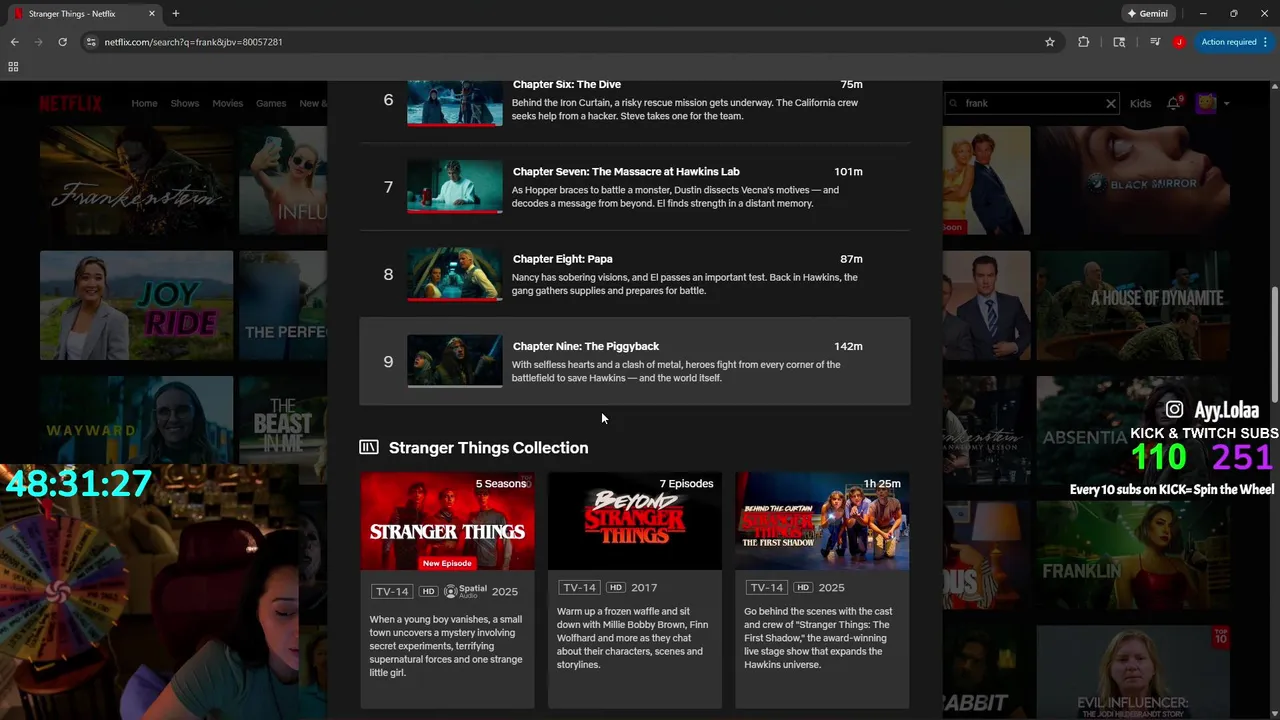Open A House of Dynamite background title
This screenshot has height=720, width=1280.
click(1133, 305)
